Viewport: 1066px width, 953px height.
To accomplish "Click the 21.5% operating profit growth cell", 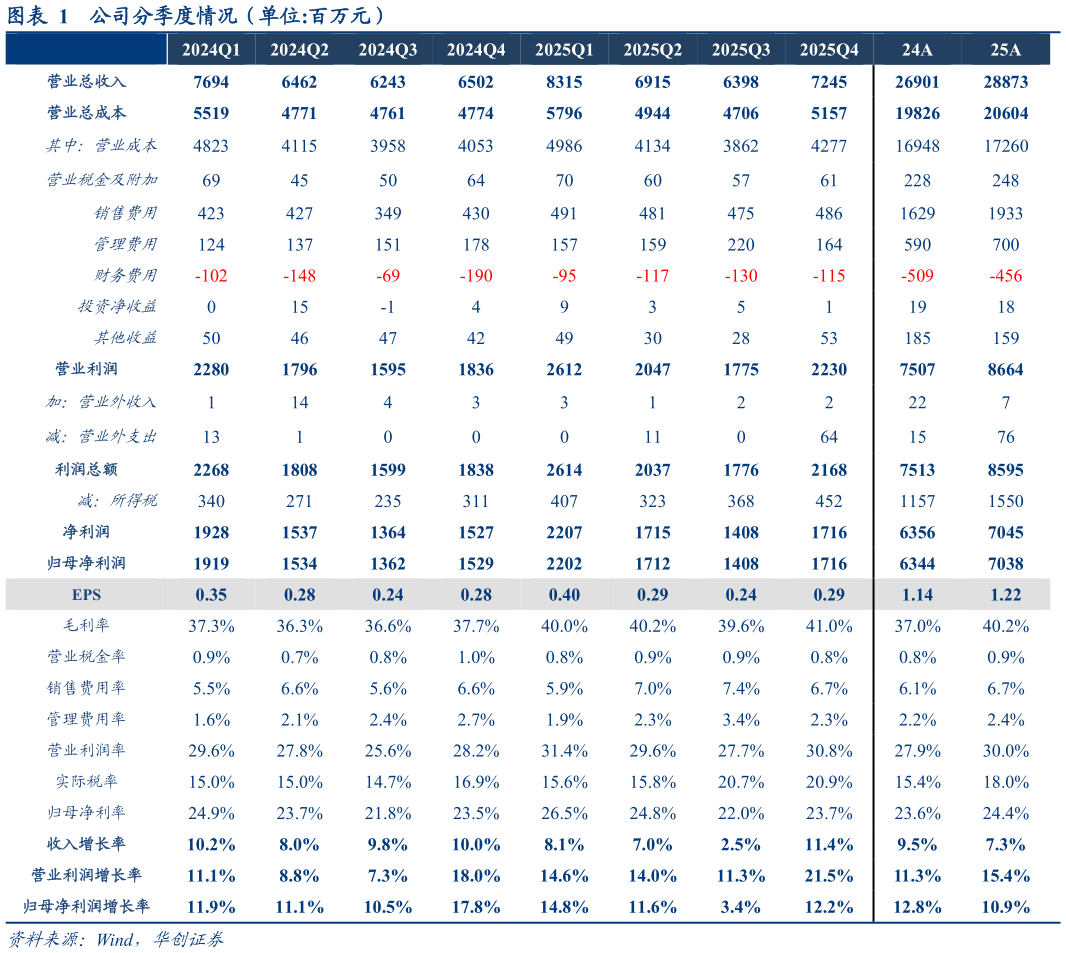I will tap(829, 876).
